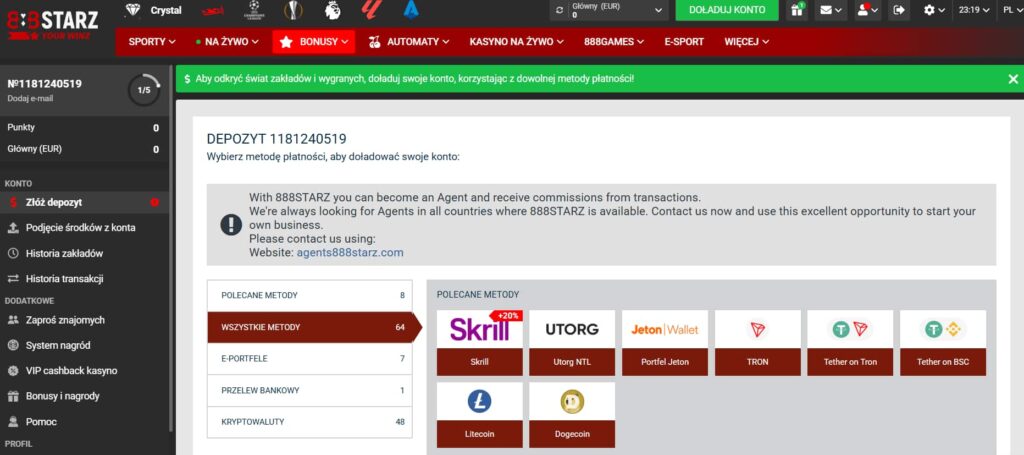Viewport: 1024px width, 455px height.
Task: Expand the WIĘCEJ menu
Action: [746, 41]
